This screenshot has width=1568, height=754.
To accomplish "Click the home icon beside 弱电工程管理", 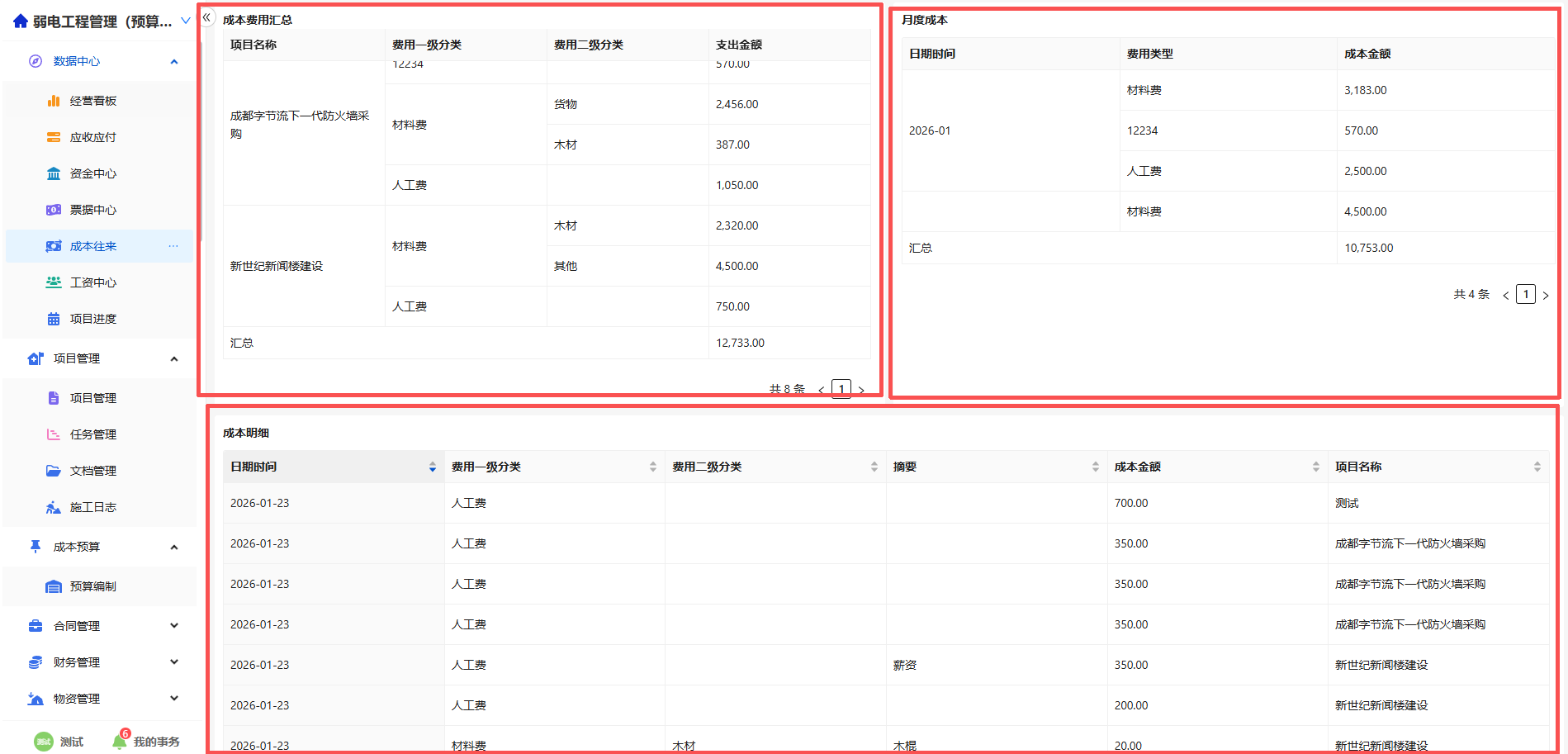I will tap(21, 21).
